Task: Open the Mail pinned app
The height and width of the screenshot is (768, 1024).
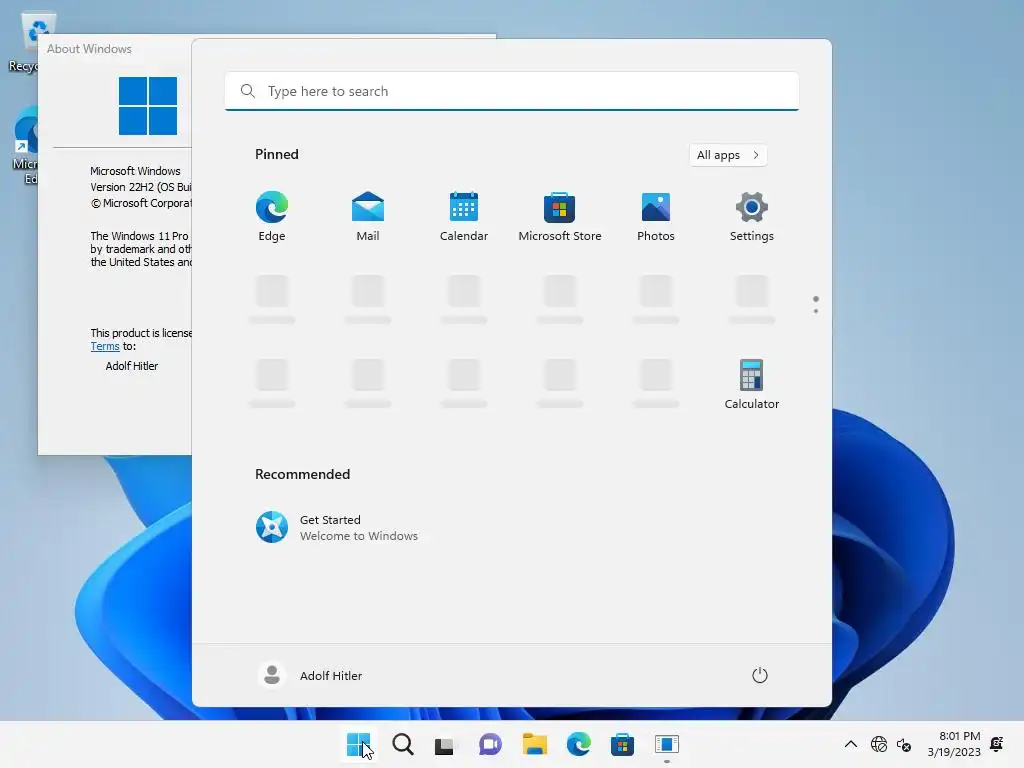Action: (368, 217)
